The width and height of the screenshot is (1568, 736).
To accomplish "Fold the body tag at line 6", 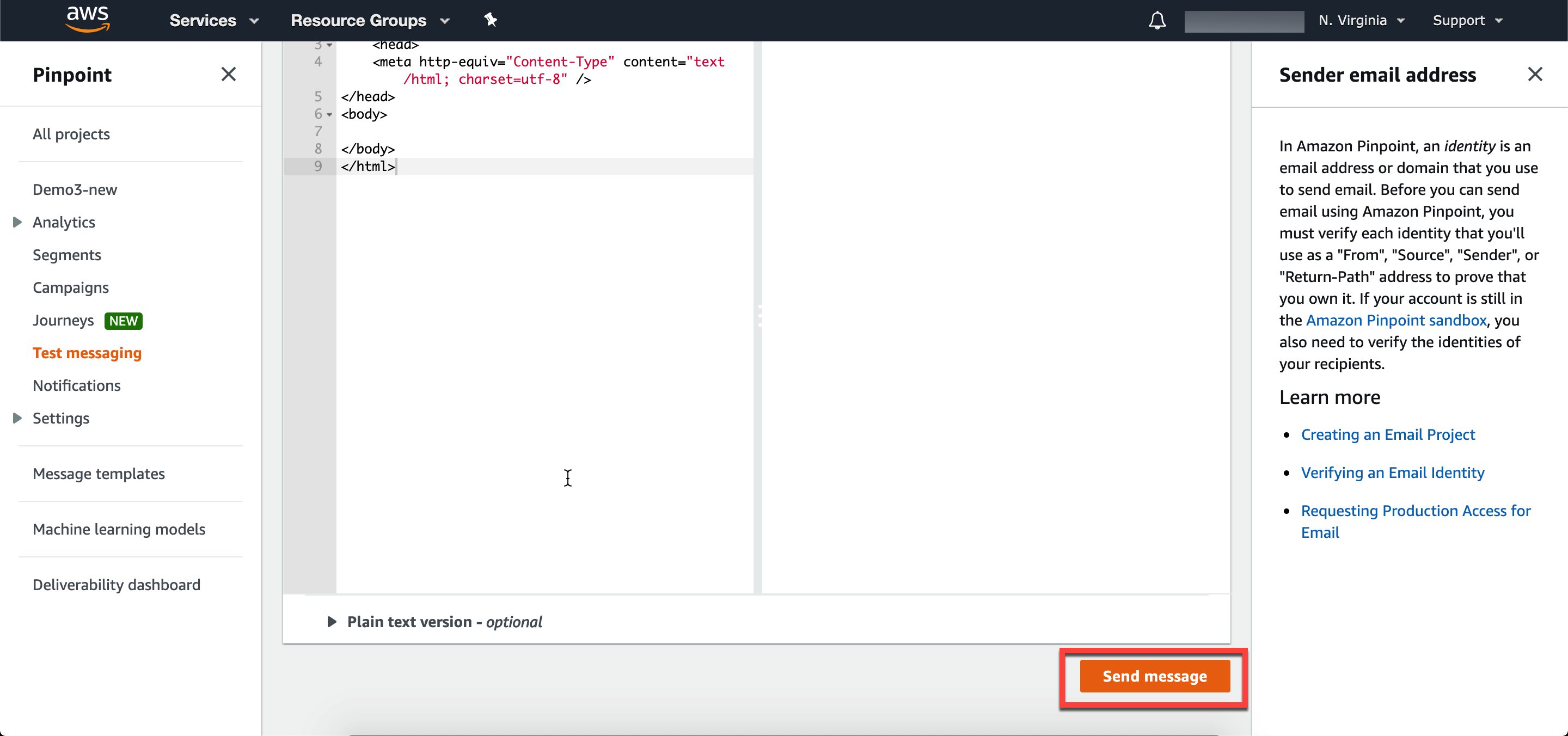I will pos(329,114).
